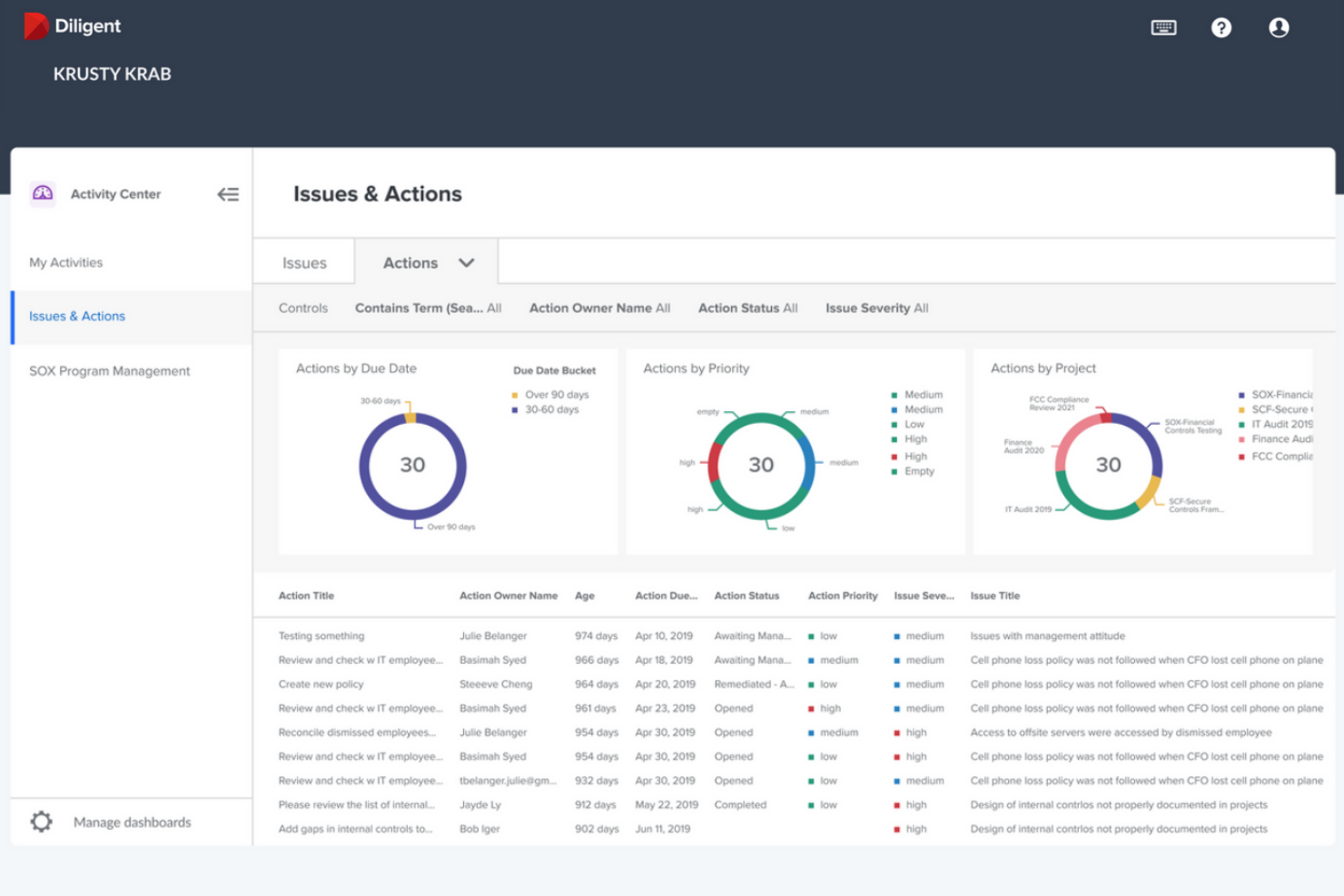Click the Manage dashboards gear icon

41,822
